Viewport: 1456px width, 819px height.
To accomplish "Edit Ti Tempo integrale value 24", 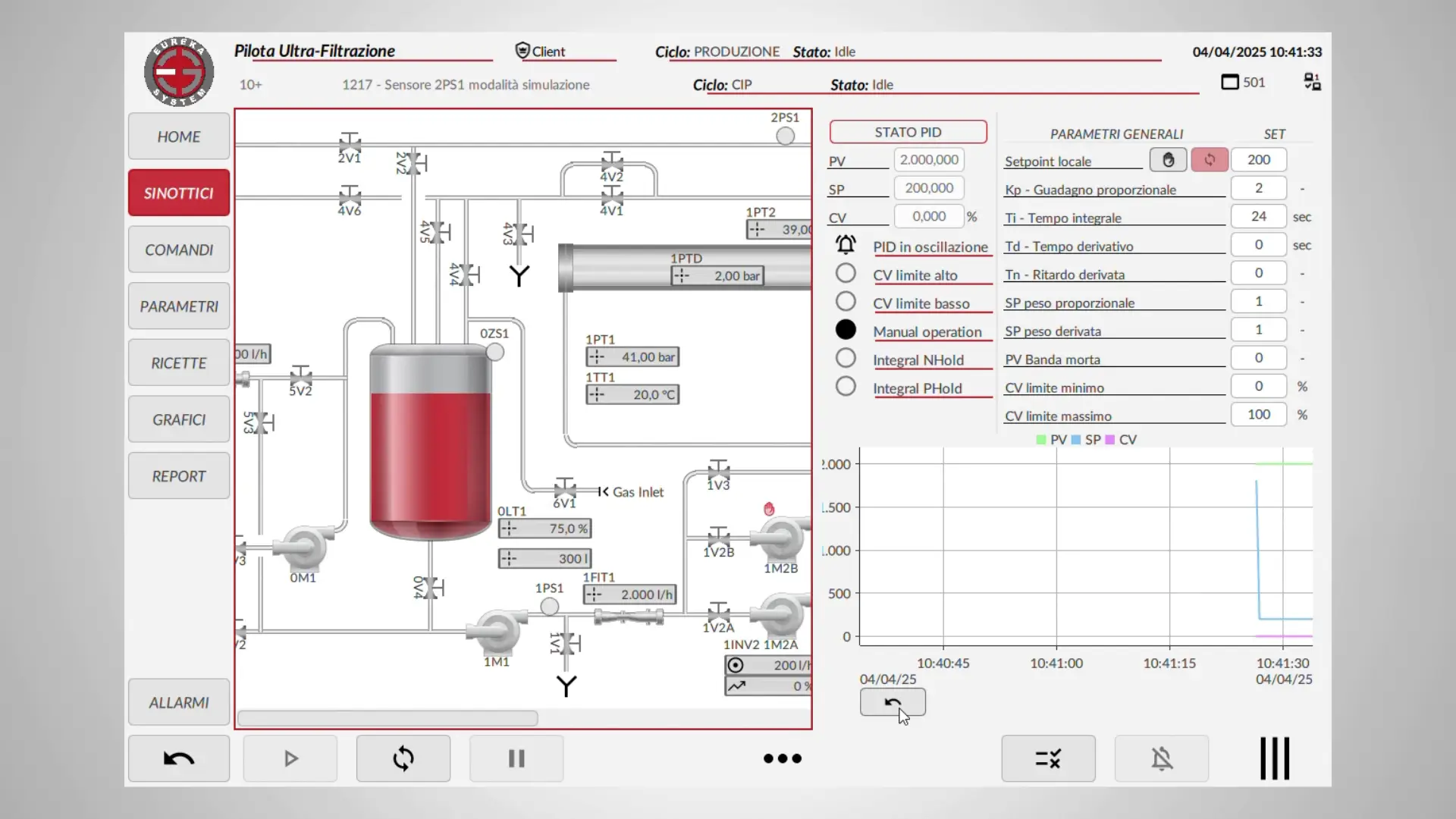I will 1259,216.
